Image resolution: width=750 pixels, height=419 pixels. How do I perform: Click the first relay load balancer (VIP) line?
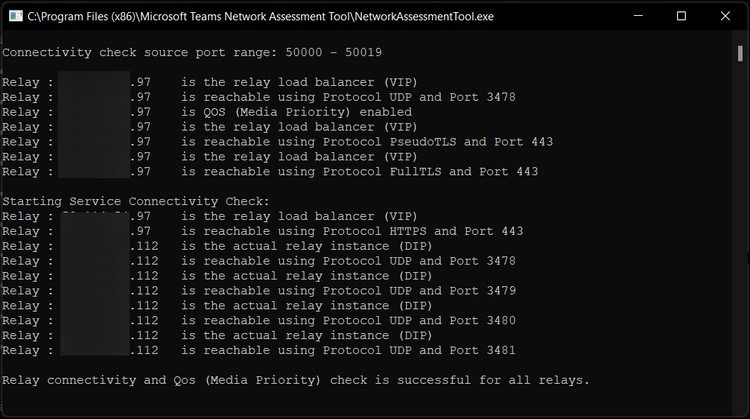click(299, 82)
